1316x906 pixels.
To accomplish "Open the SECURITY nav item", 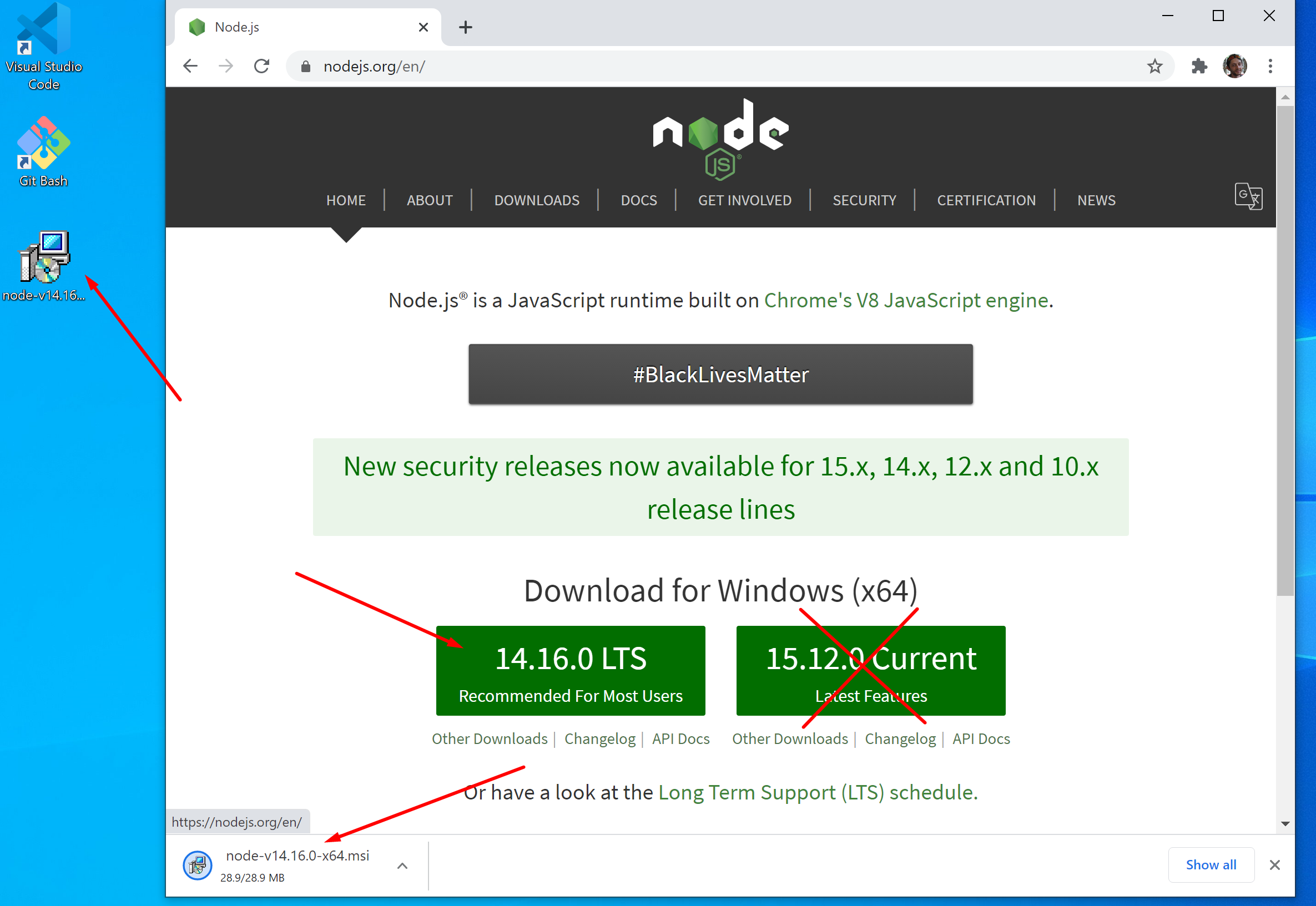I will (864, 200).
